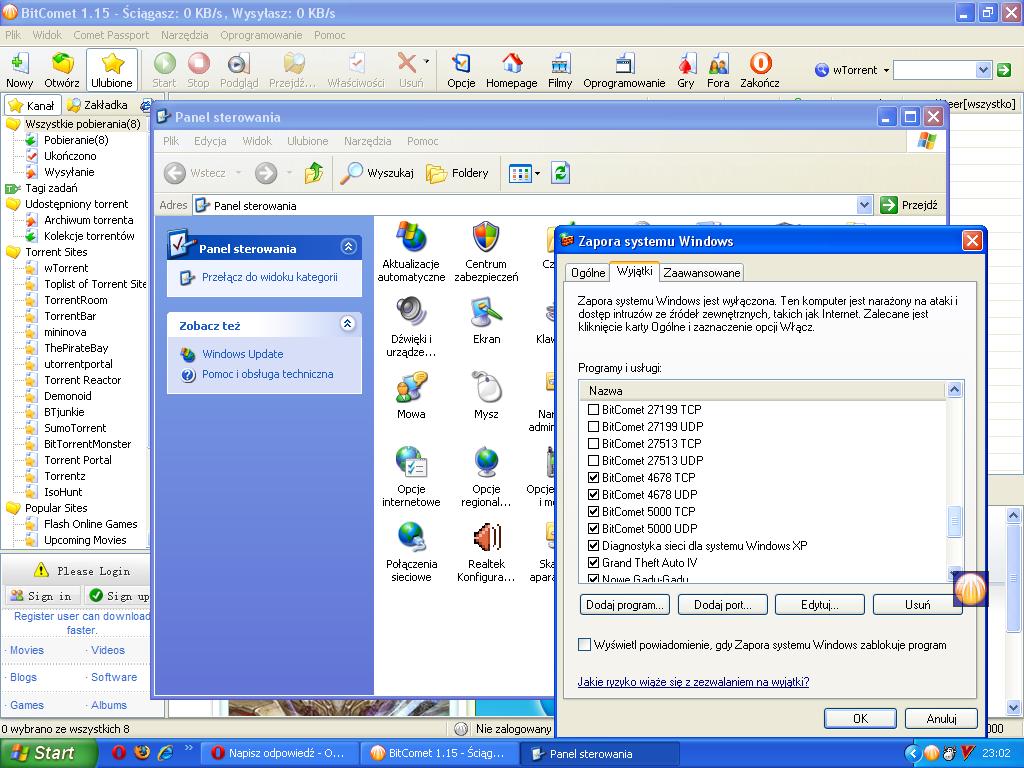Open the wTorrent search engine dropdown
This screenshot has height=768, width=1024.
[x=886, y=70]
